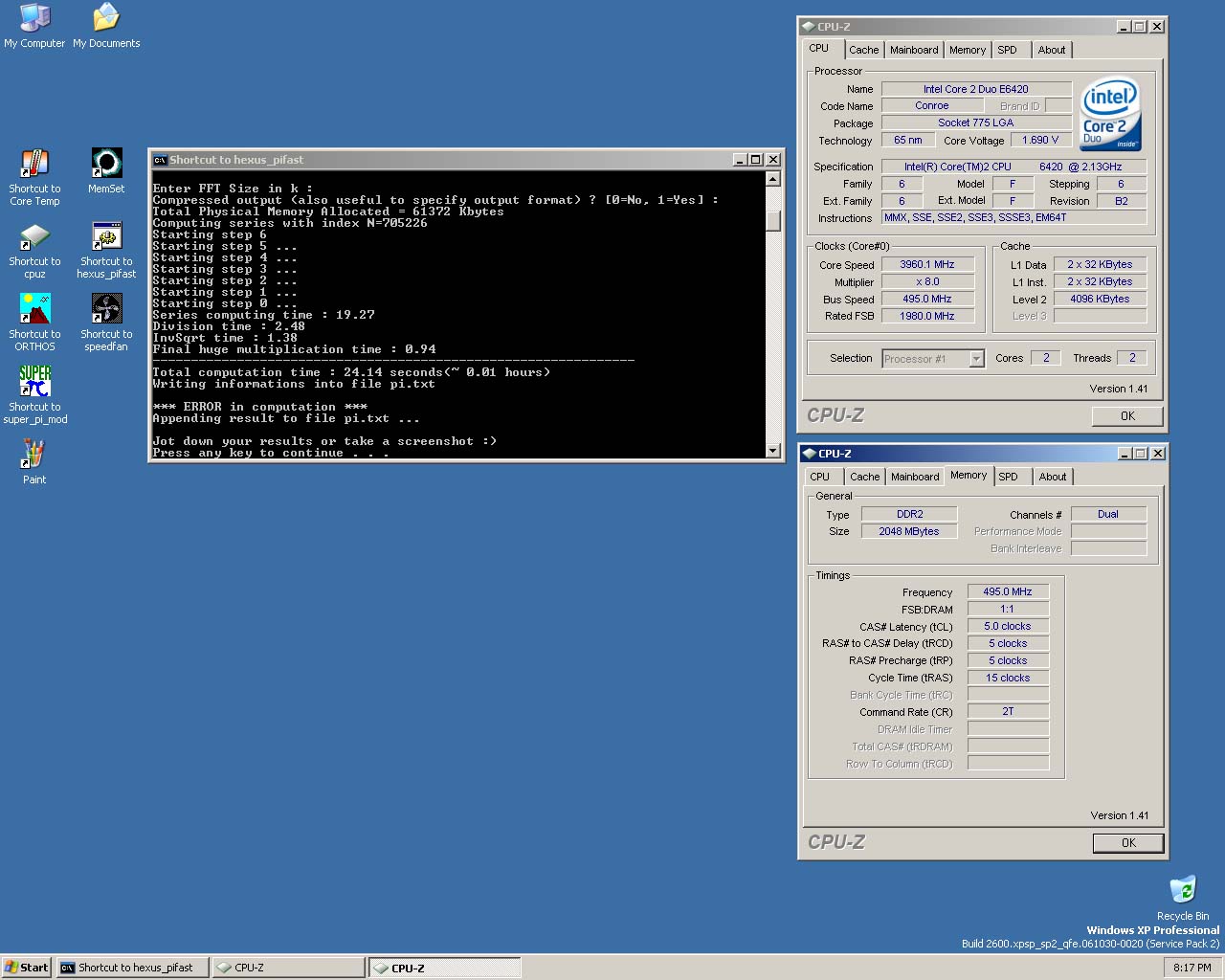Open the My Documents desktop icon

106,26
